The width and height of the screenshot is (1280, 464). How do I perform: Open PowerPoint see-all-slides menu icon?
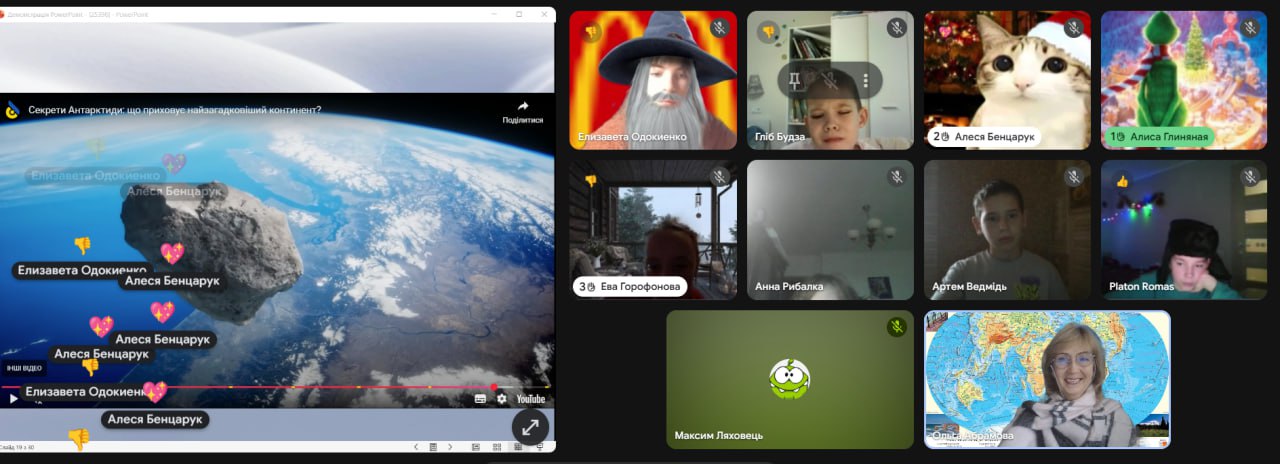click(x=433, y=447)
